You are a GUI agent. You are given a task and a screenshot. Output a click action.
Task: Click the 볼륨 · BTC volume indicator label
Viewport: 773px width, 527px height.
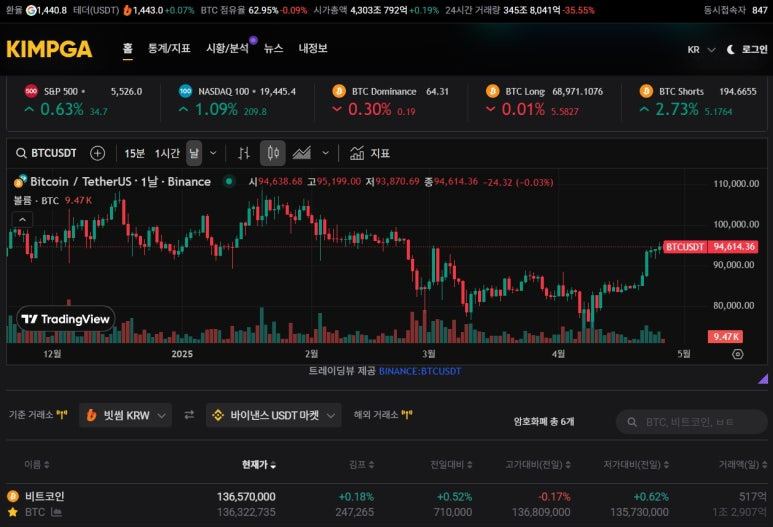(x=35, y=201)
